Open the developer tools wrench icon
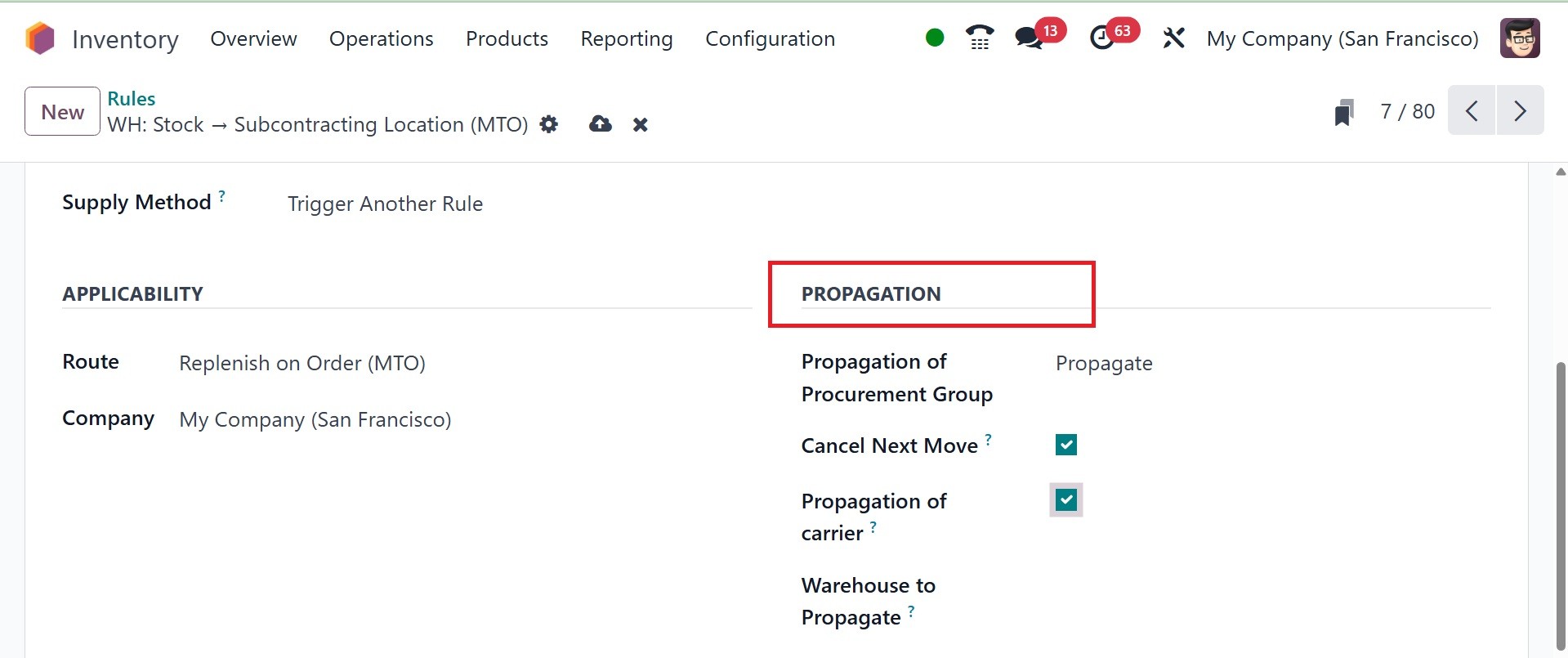The image size is (1568, 658). (1173, 38)
